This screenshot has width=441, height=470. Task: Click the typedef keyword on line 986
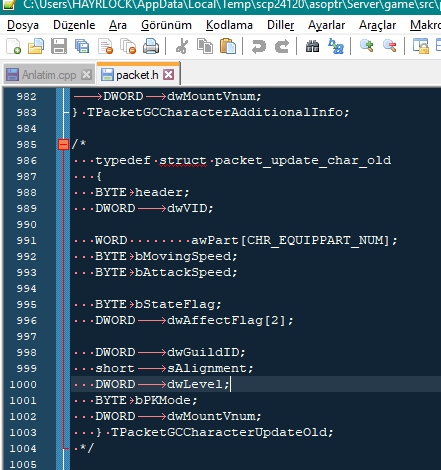123,160
